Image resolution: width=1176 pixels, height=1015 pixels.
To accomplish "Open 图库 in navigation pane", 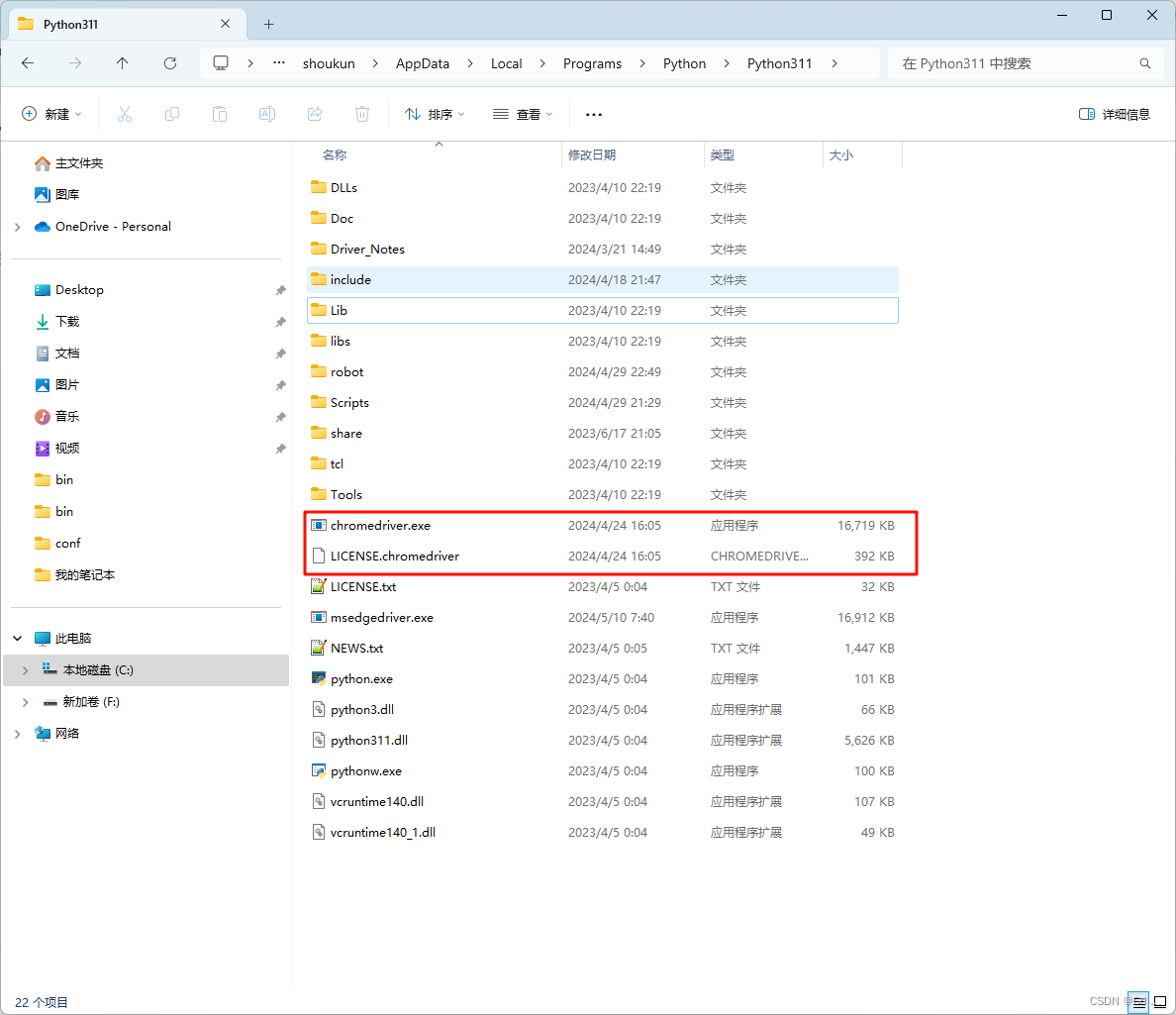I will (x=57, y=194).
